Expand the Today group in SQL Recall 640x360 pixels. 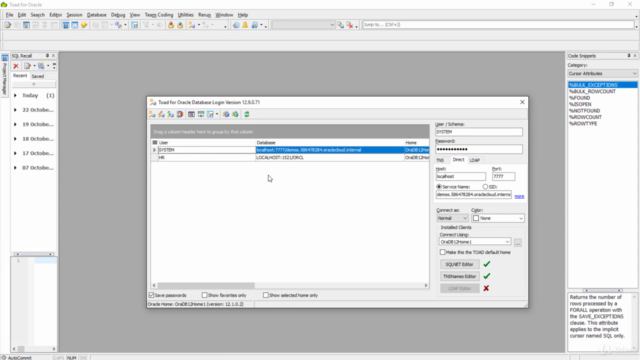click(x=16, y=96)
